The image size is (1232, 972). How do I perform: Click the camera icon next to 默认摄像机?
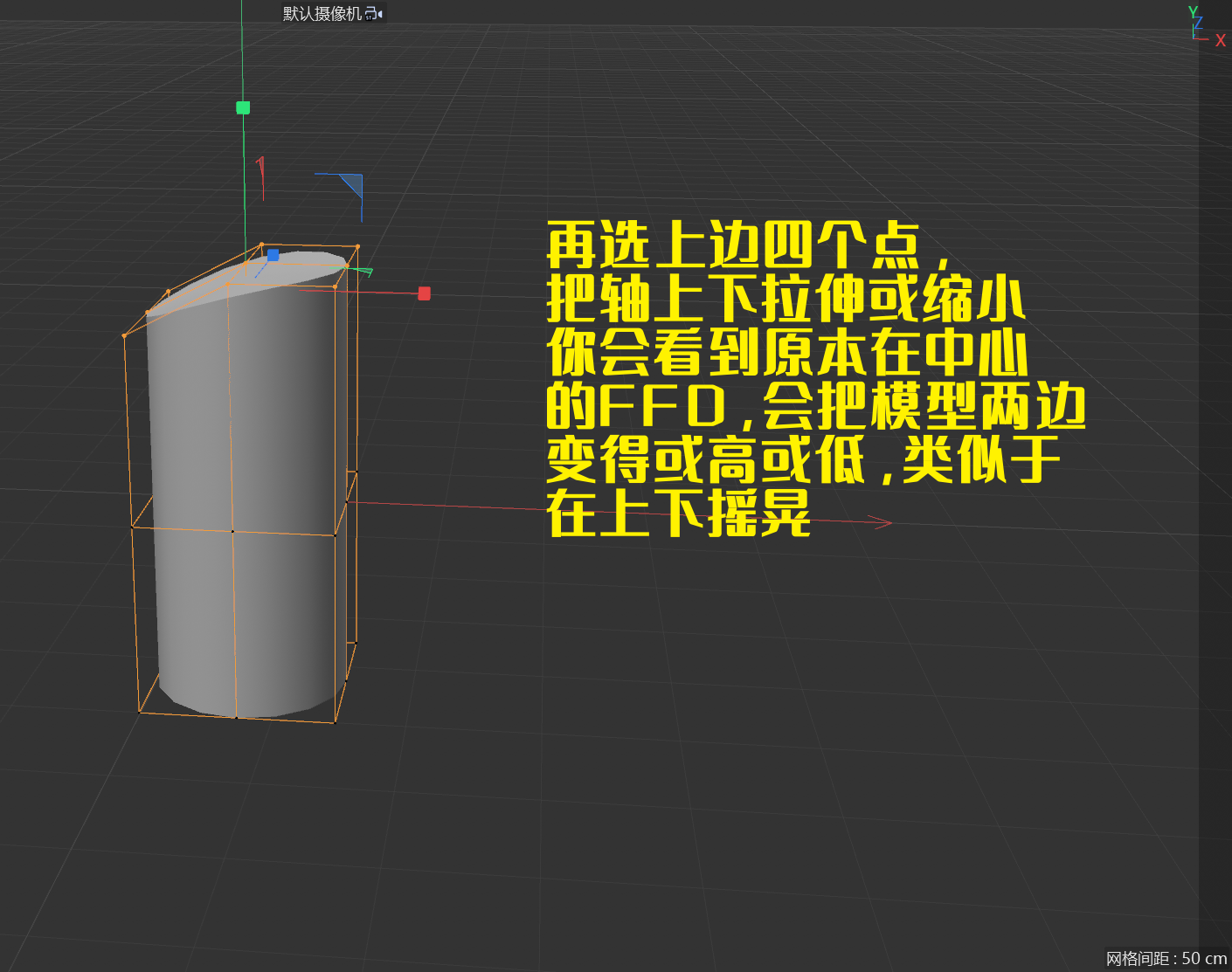pyautogui.click(x=374, y=13)
